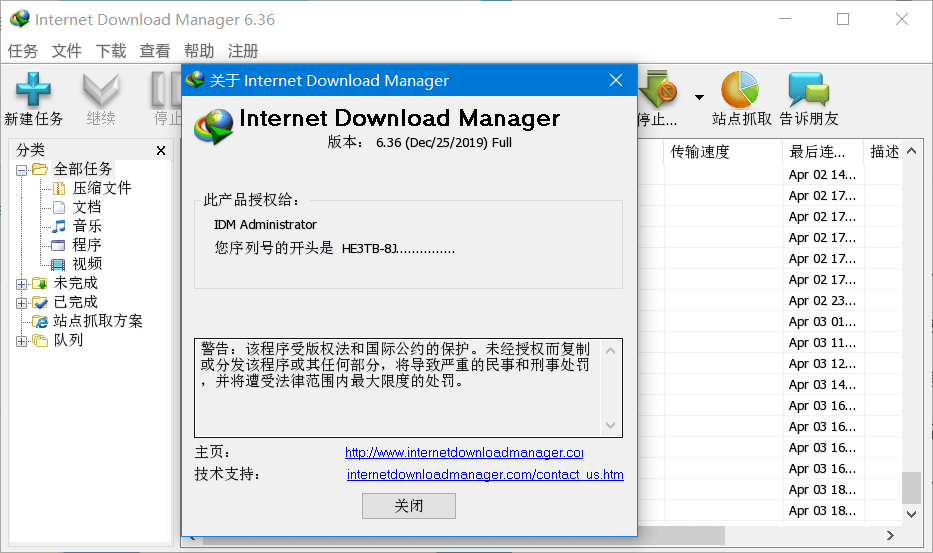933x553 pixels.
Task: Select the 未完成 unfinished folder
Action: [75, 283]
